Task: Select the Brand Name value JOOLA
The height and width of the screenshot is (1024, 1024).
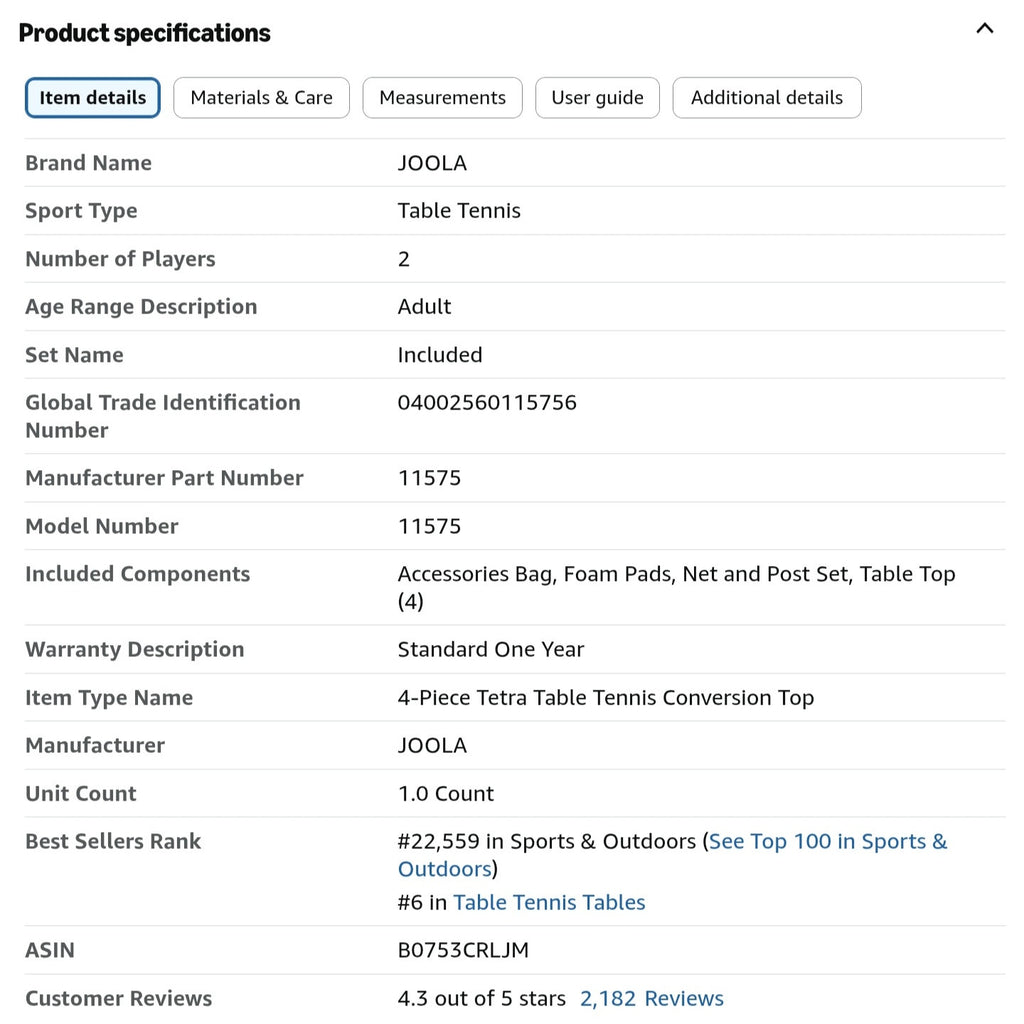Action: [432, 163]
